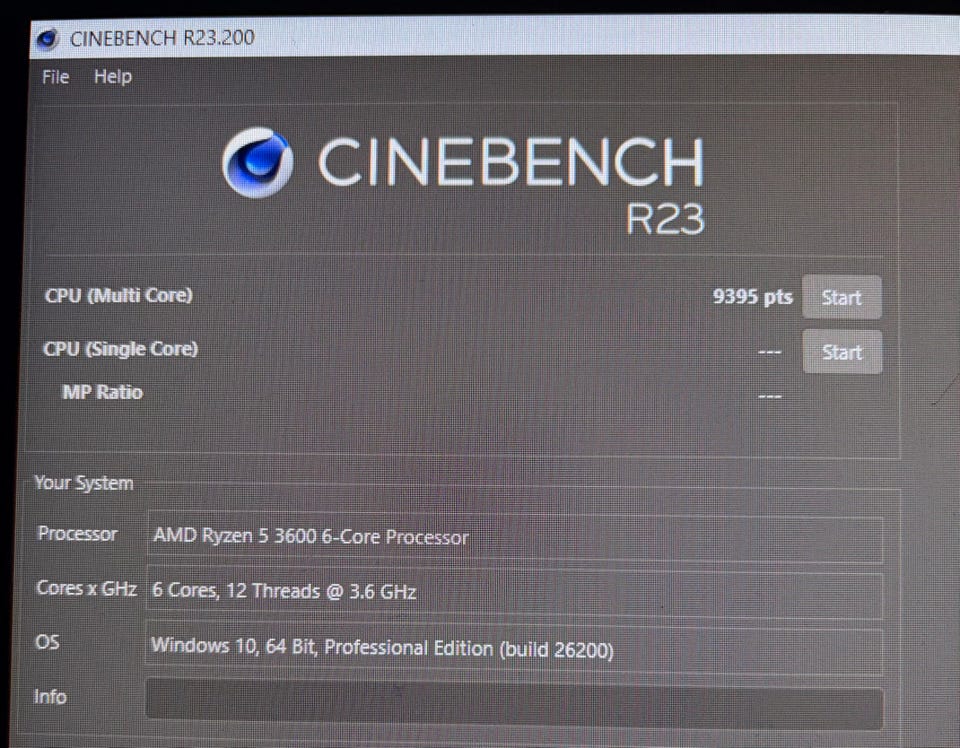960x748 pixels.
Task: Click the Cinebench icon in title bar
Action: [x=47, y=39]
